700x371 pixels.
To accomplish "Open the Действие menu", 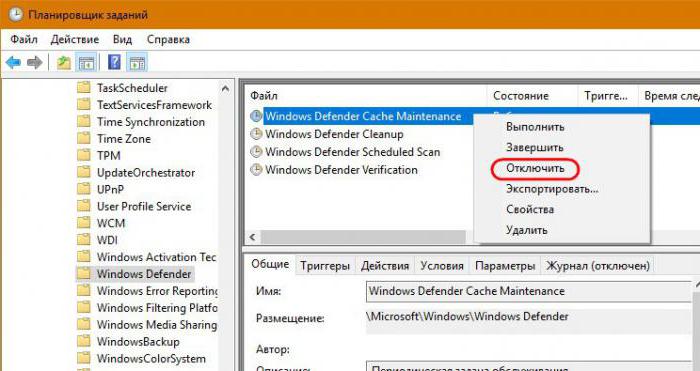I will (75, 39).
